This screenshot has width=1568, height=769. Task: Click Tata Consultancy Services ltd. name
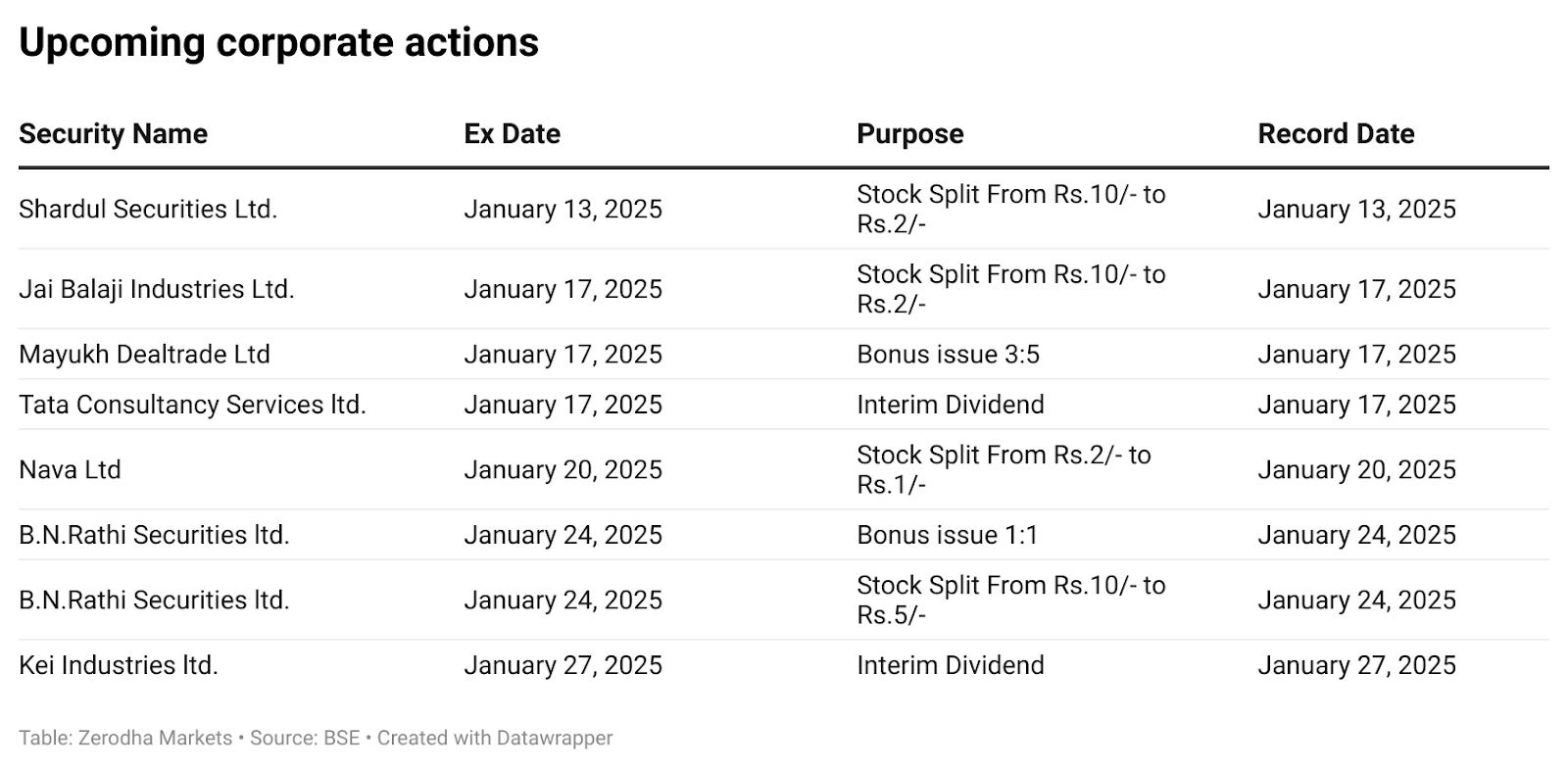[x=192, y=405]
